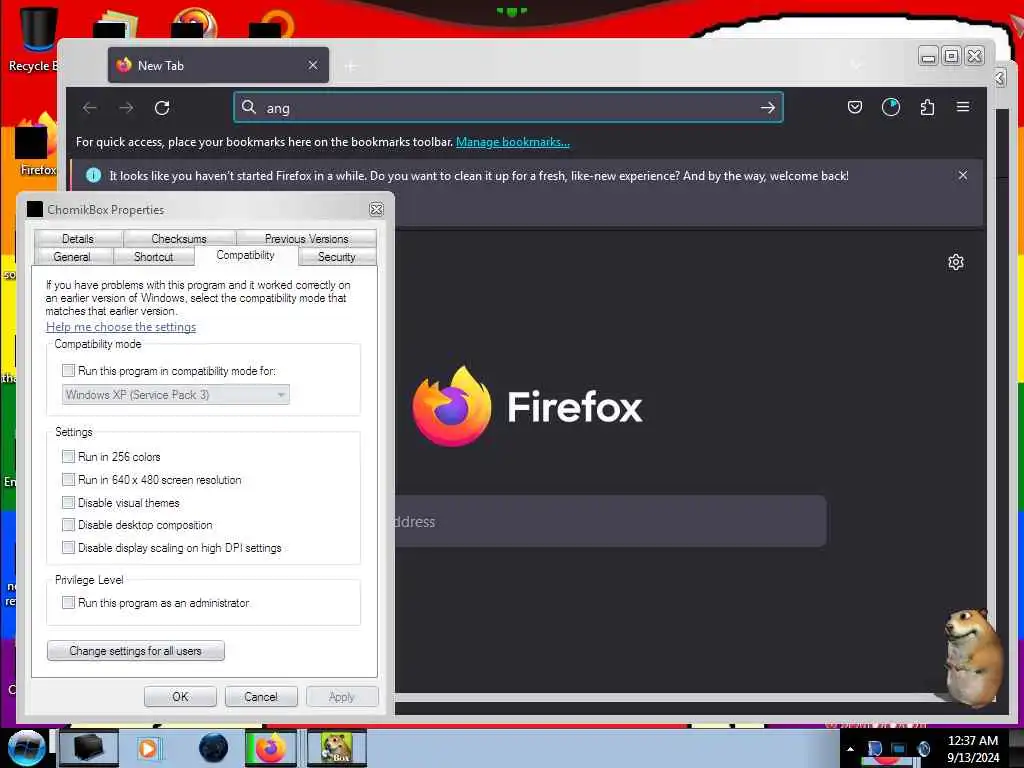Click the flag action center tray icon
This screenshot has width=1024, height=768.
pyautogui.click(x=874, y=748)
